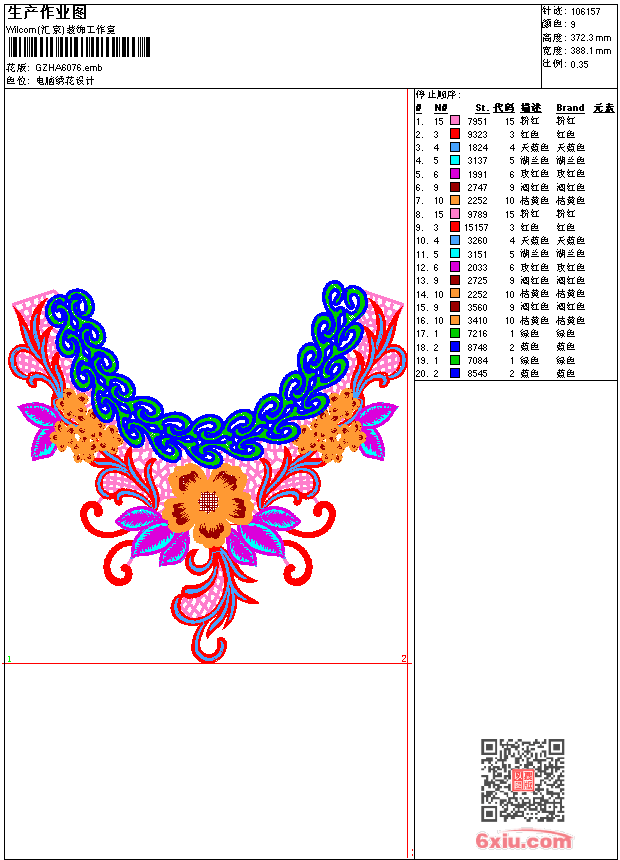Click the Brand column header
Screen dimensions: 620x860
click(x=570, y=108)
